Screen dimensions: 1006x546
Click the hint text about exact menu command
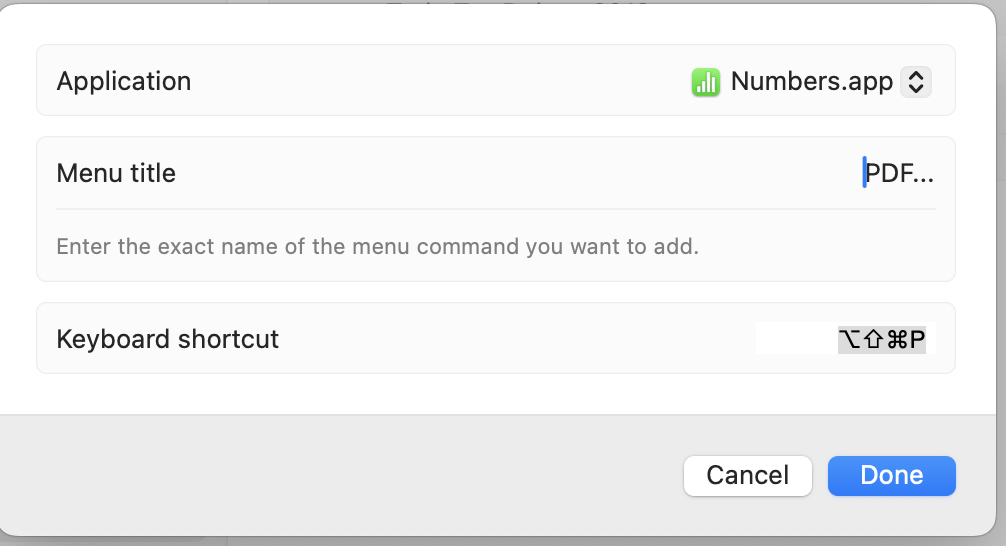(x=377, y=246)
